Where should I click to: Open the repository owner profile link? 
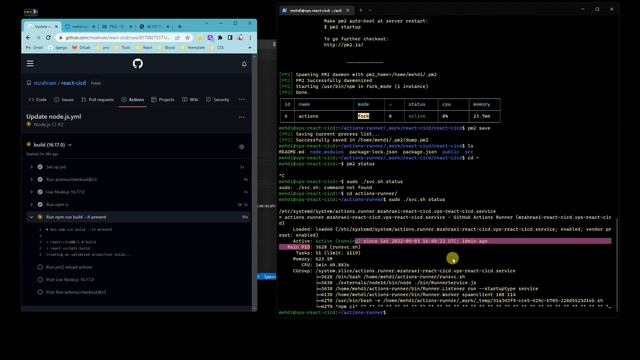(x=45, y=83)
